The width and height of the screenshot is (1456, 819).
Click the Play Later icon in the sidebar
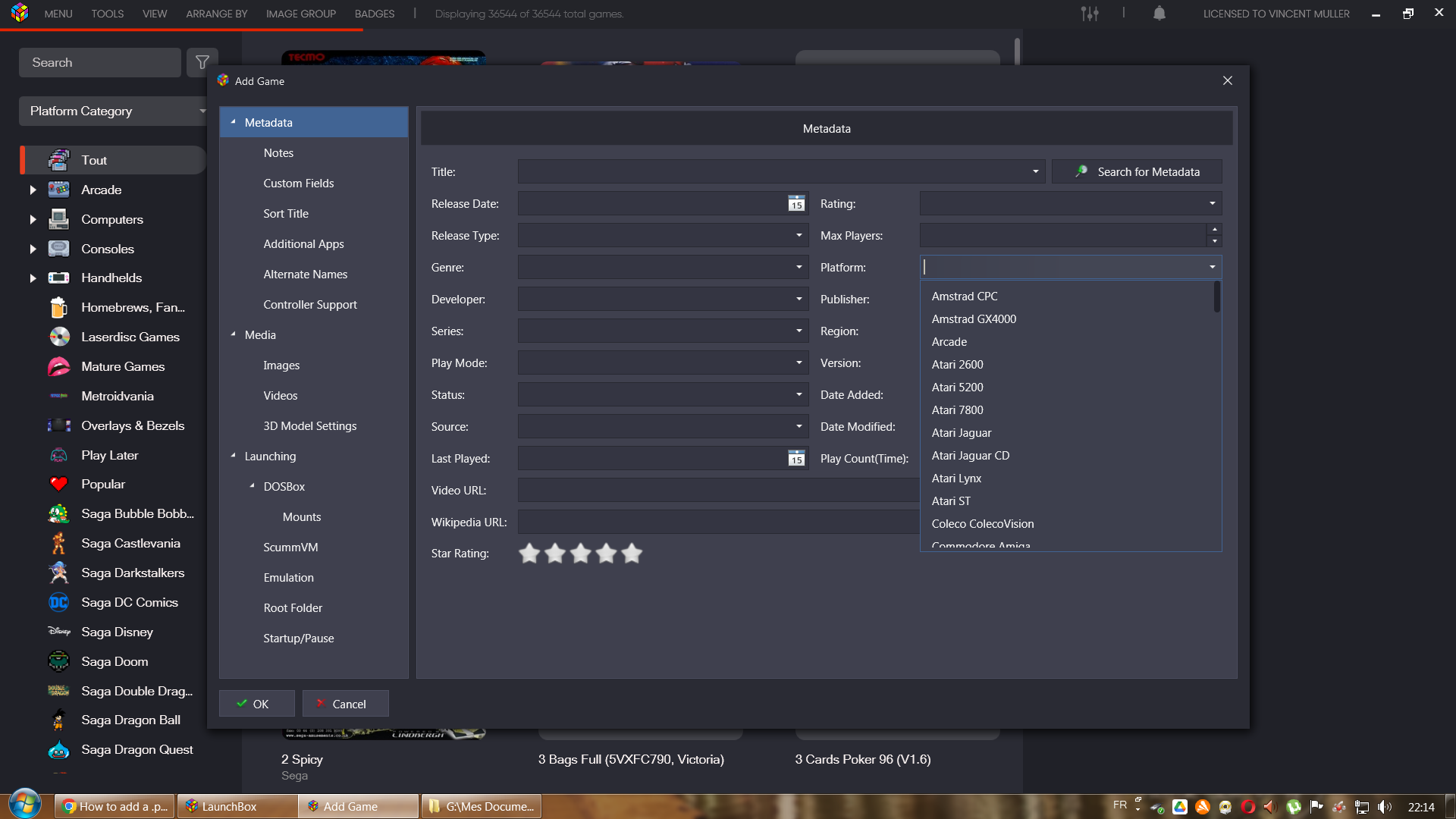point(59,455)
